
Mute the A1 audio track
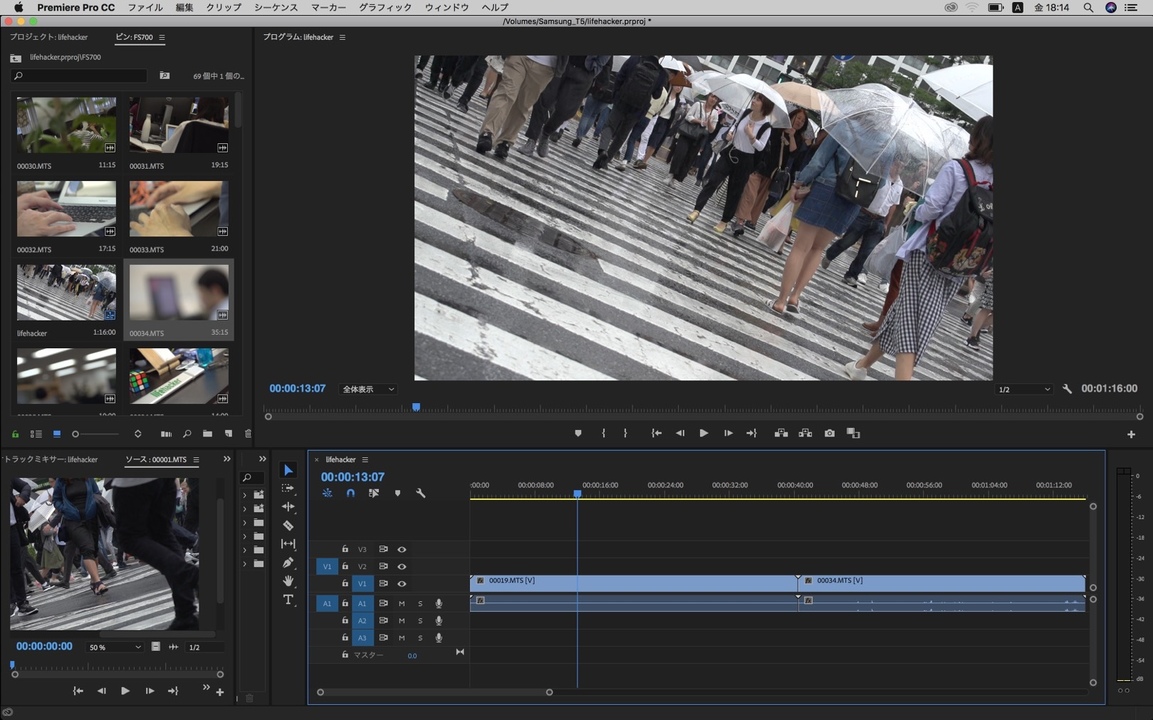click(x=401, y=603)
